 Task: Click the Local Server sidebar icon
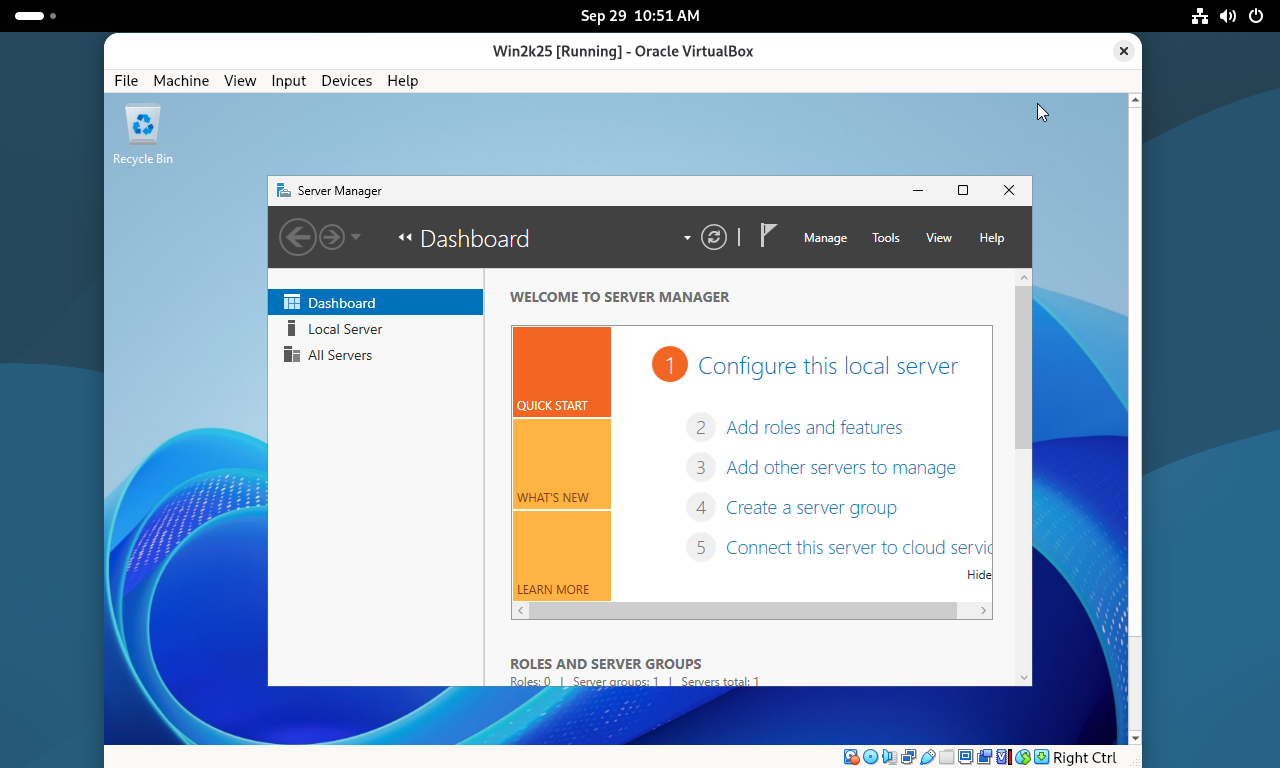click(292, 329)
